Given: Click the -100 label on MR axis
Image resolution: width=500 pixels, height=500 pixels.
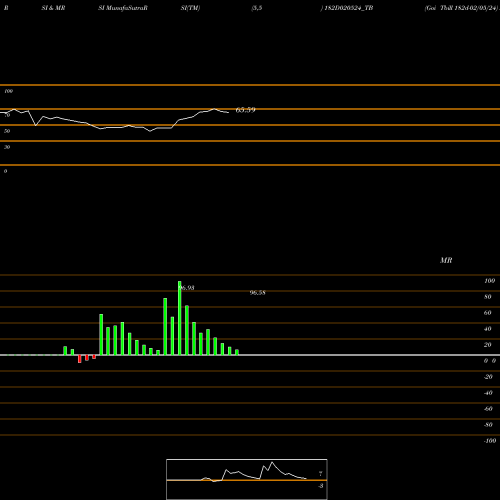Looking at the screenshot, I should (490, 441).
